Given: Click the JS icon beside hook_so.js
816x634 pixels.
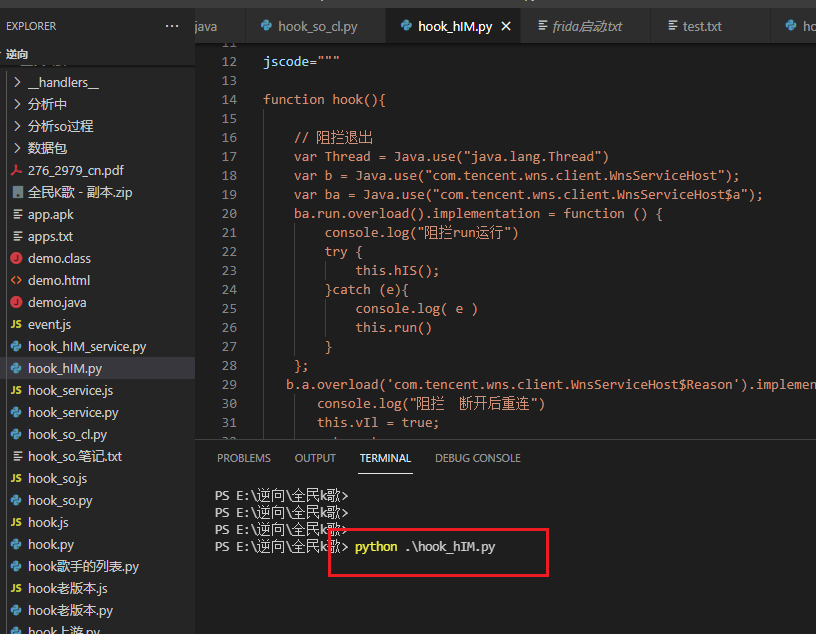Looking at the screenshot, I should pos(17,478).
